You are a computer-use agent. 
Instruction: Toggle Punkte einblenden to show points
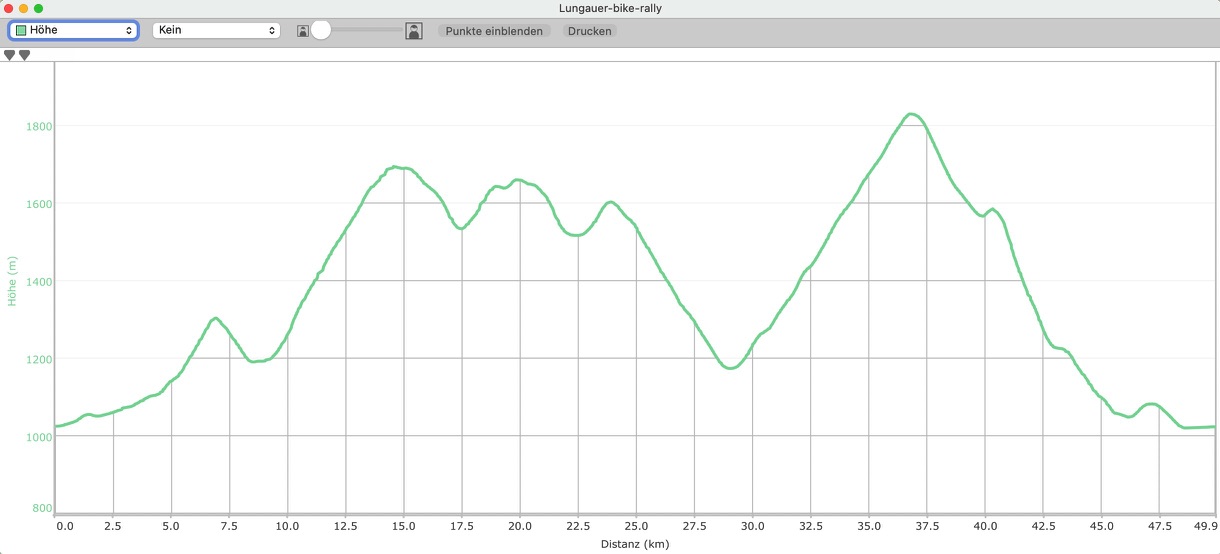click(x=494, y=31)
